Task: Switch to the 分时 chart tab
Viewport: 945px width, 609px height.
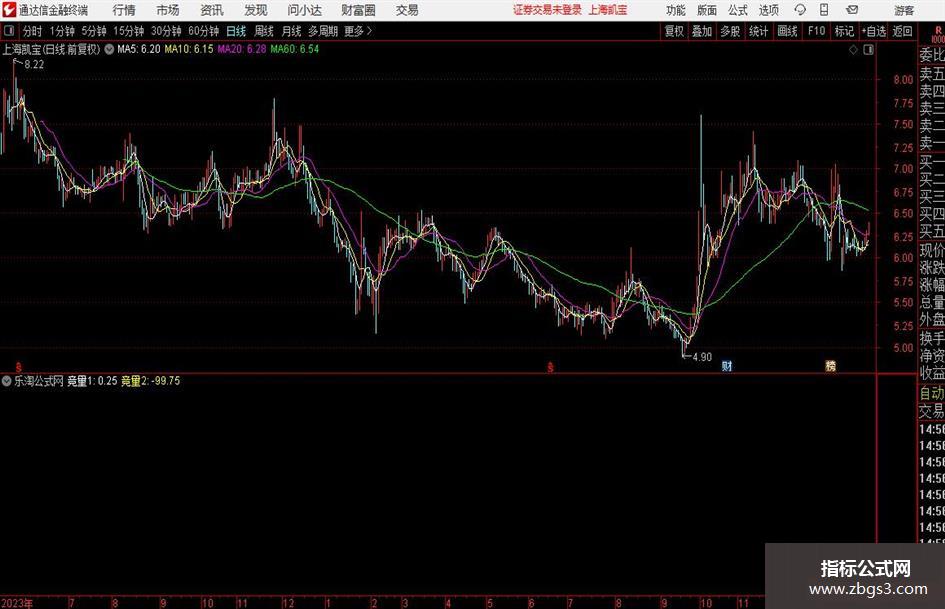Action: (x=33, y=31)
